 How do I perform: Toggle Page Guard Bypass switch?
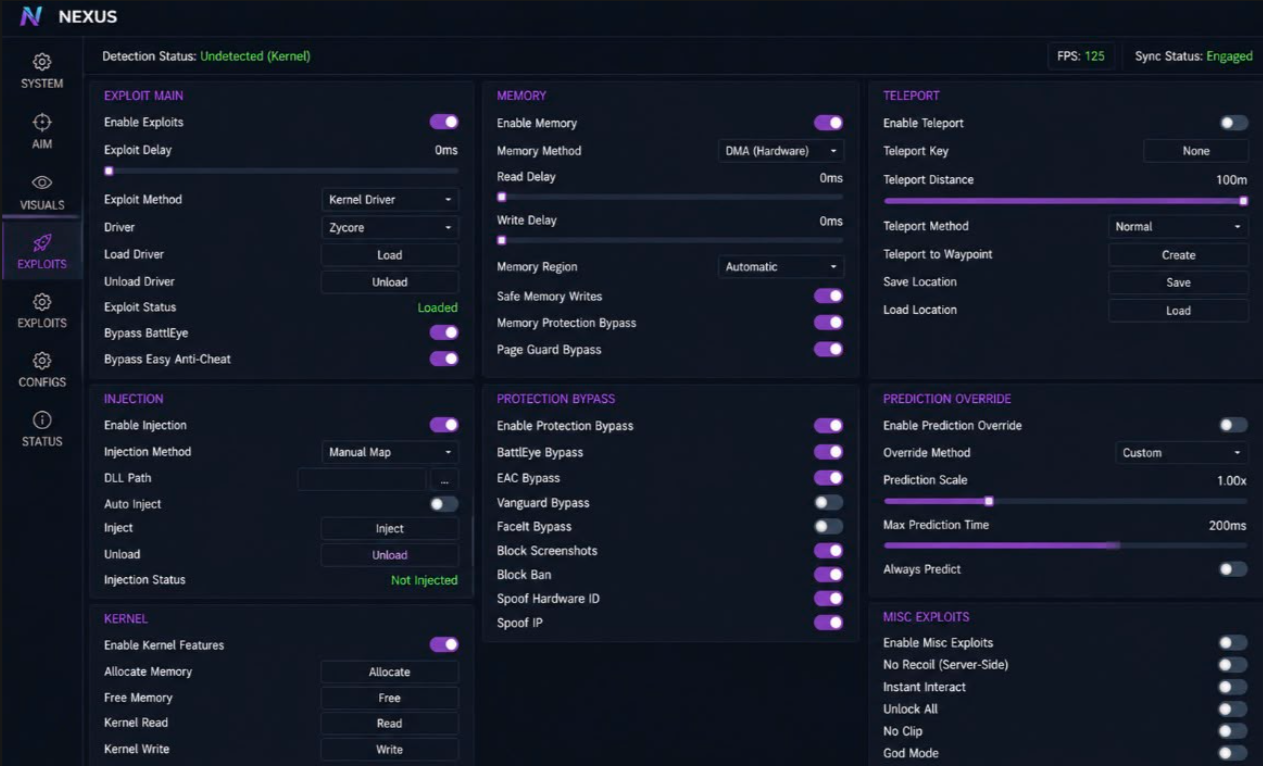pyautogui.click(x=828, y=350)
